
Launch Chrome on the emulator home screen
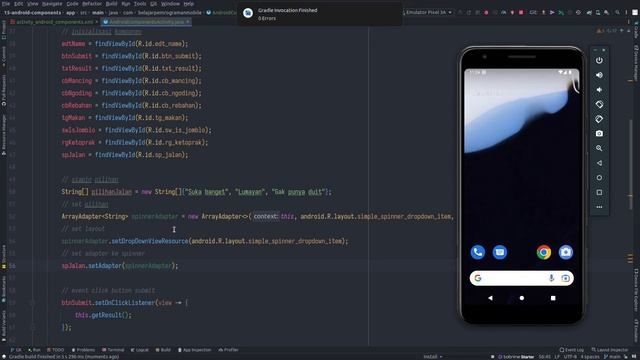544,252
